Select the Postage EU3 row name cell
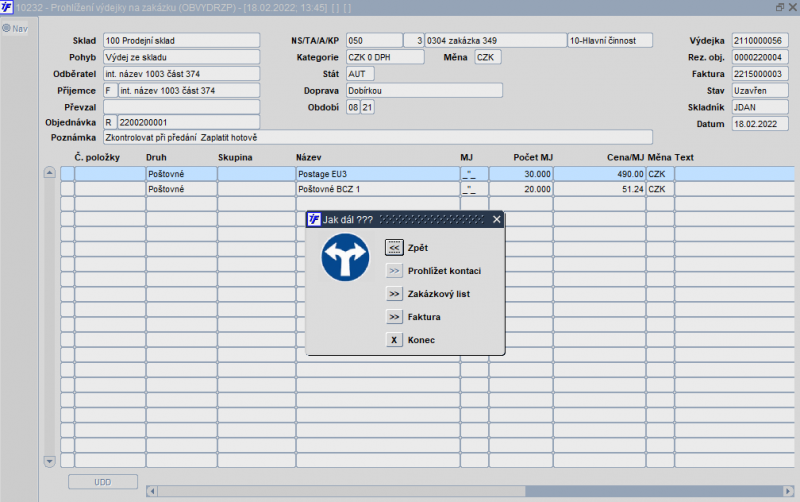 click(377, 174)
